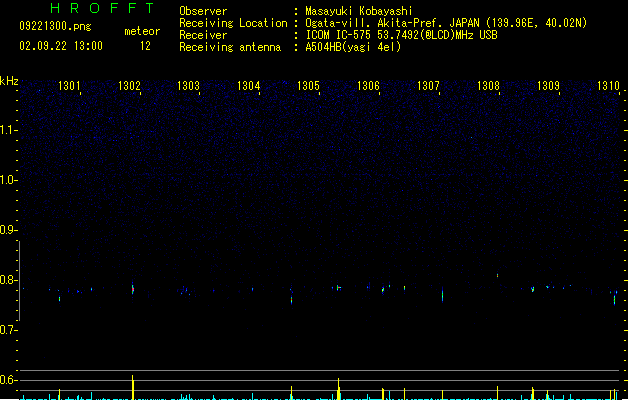Click the 0.6 frequency axis label
Viewport: 629px width, 400px height.
[8, 380]
